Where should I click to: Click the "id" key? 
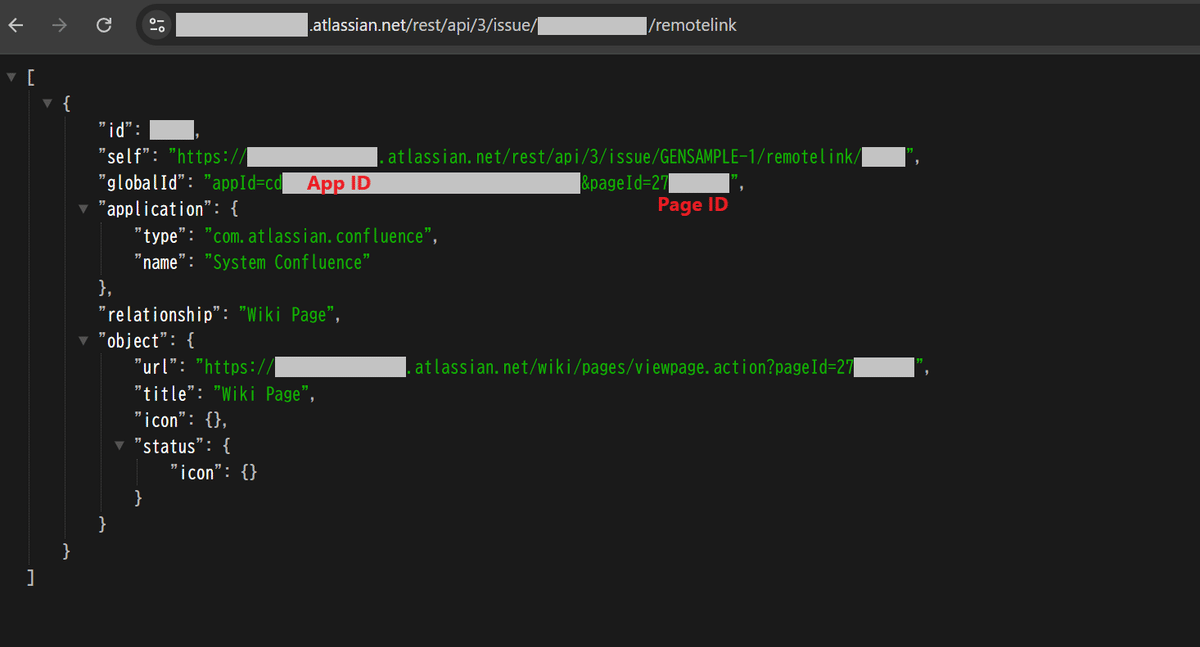(118, 129)
